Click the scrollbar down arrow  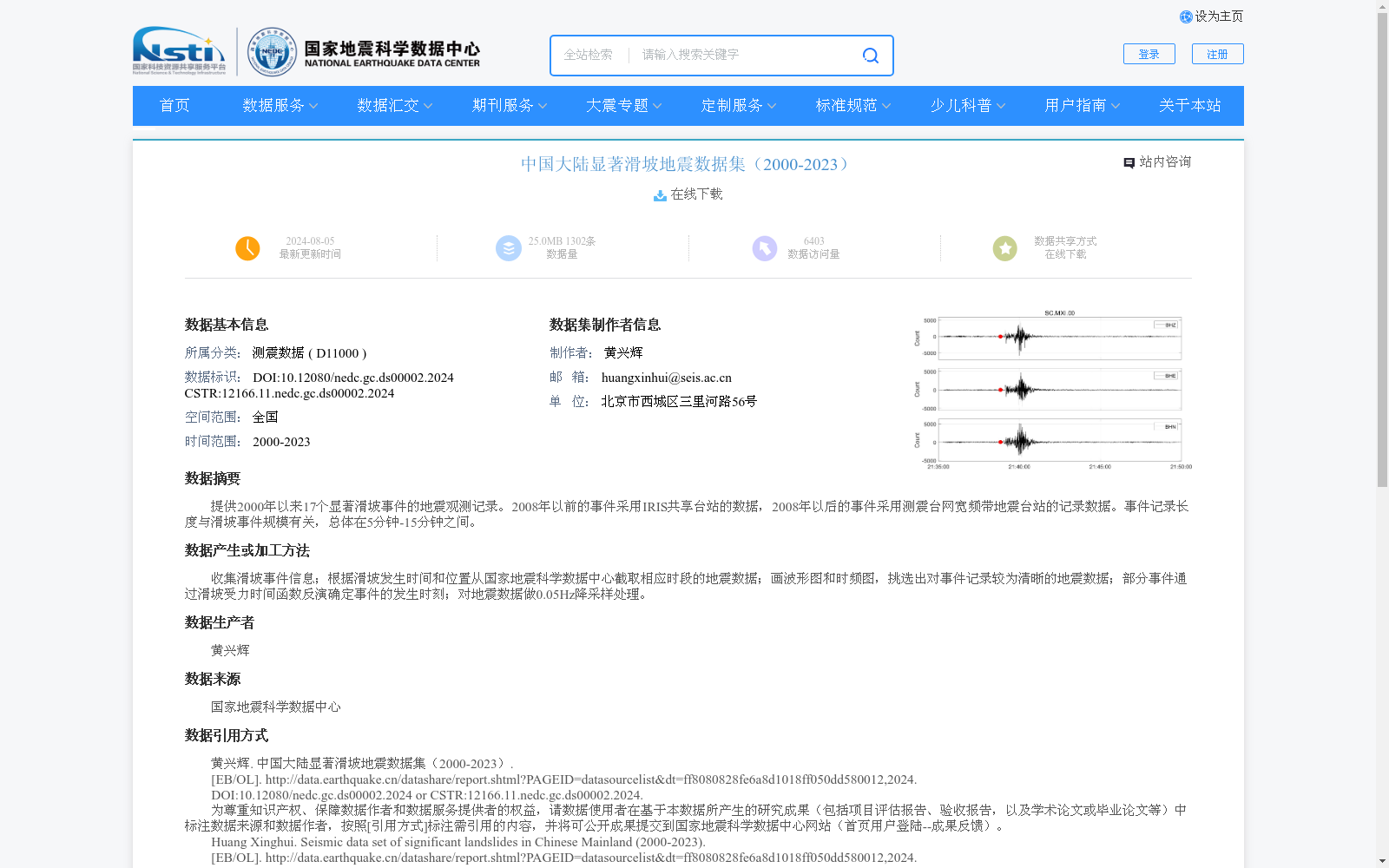point(1382,861)
